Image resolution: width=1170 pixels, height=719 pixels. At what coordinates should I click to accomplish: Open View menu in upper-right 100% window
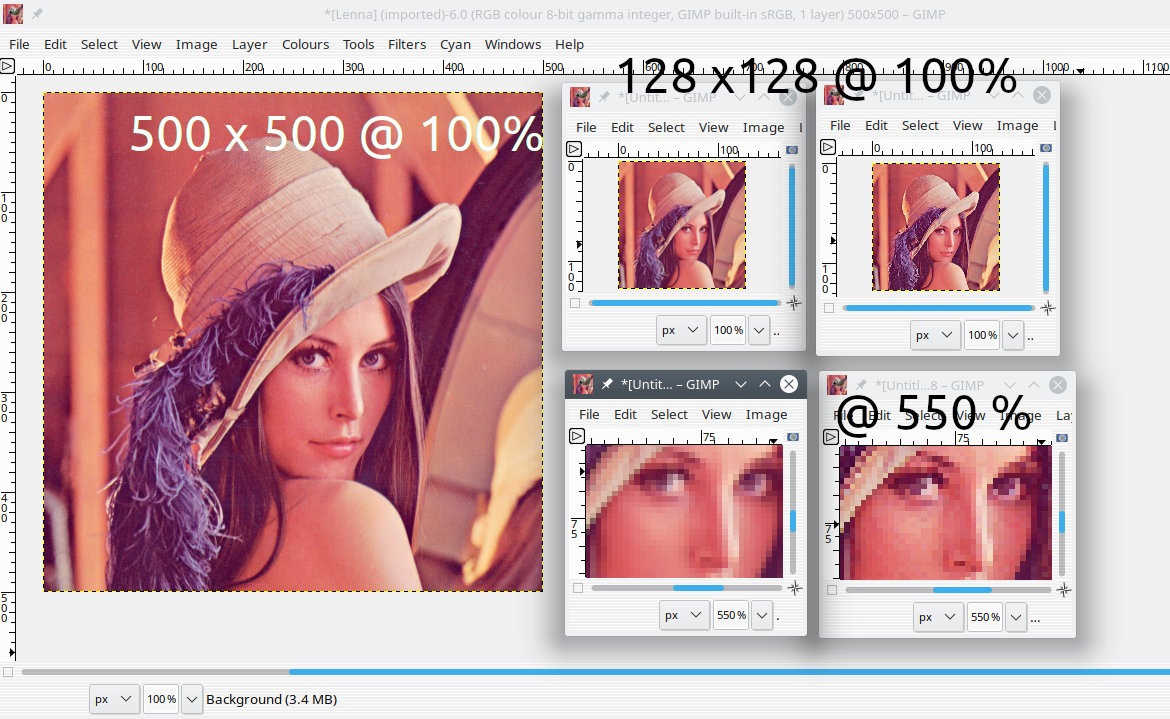click(967, 125)
